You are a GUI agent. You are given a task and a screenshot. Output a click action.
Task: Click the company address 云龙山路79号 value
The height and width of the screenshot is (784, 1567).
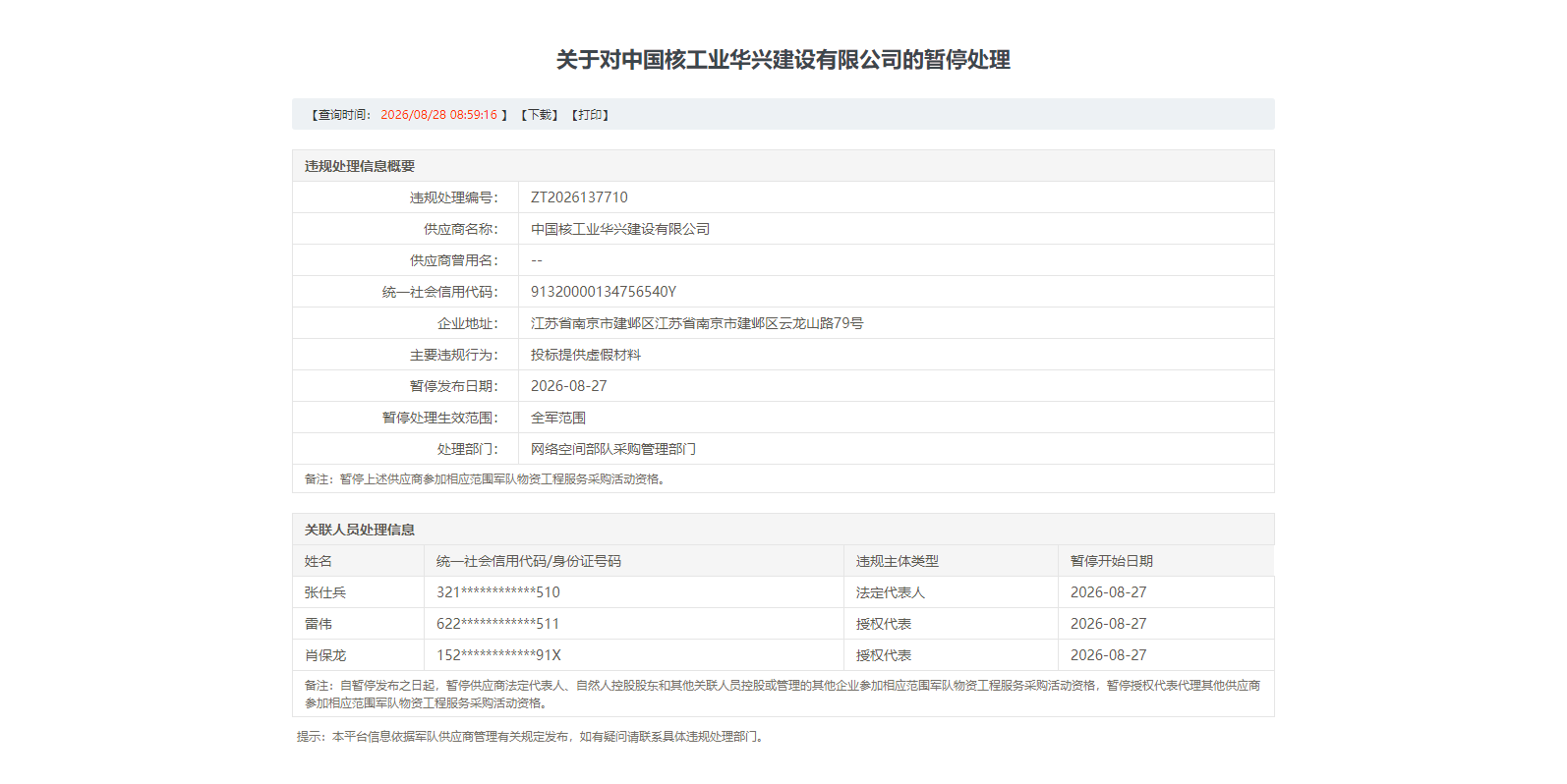point(697,323)
